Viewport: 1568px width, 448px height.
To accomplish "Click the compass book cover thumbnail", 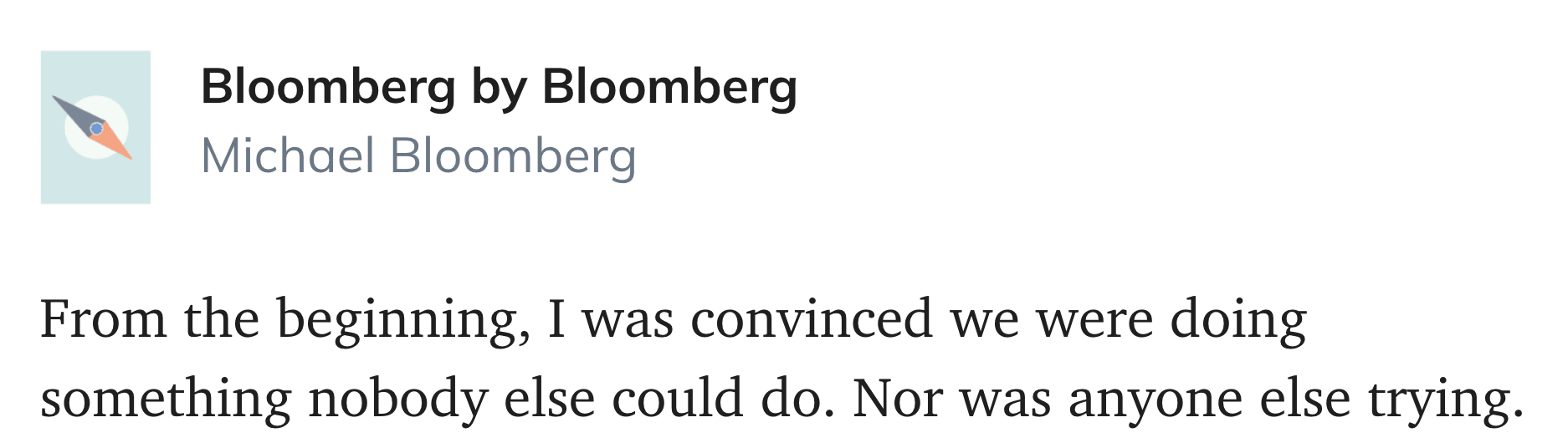I will [x=95, y=127].
